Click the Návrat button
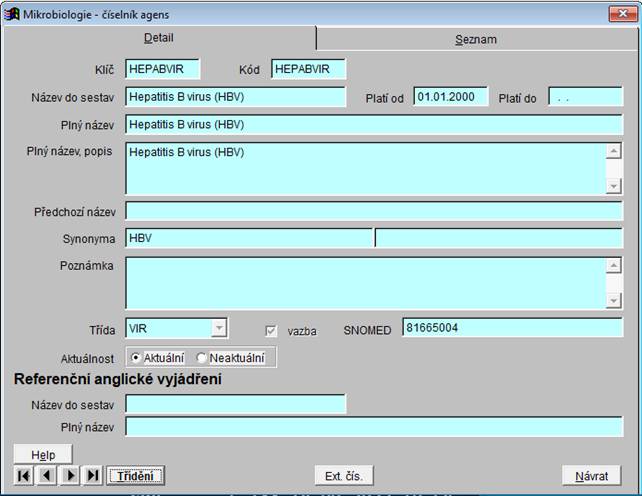This screenshot has width=642, height=496. click(x=591, y=476)
